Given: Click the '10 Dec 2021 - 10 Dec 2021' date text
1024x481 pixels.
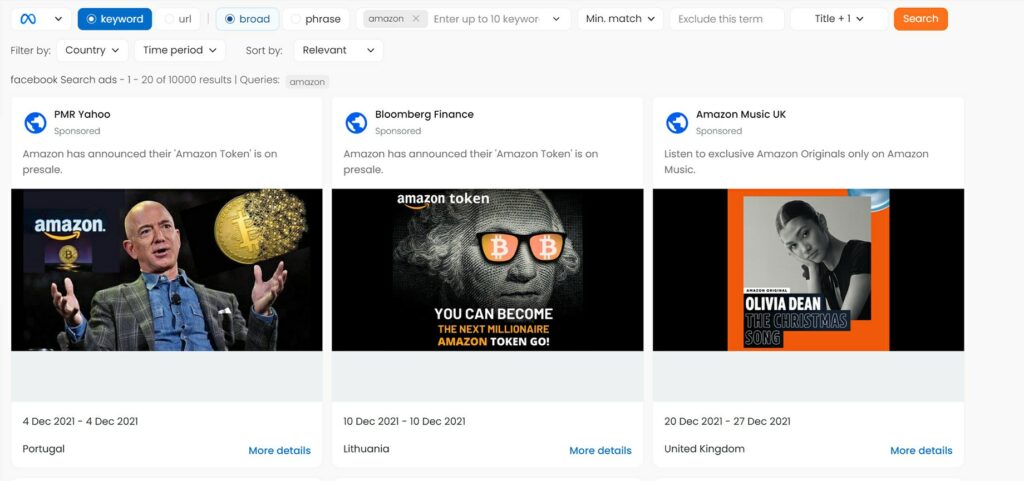Looking at the screenshot, I should point(404,421).
